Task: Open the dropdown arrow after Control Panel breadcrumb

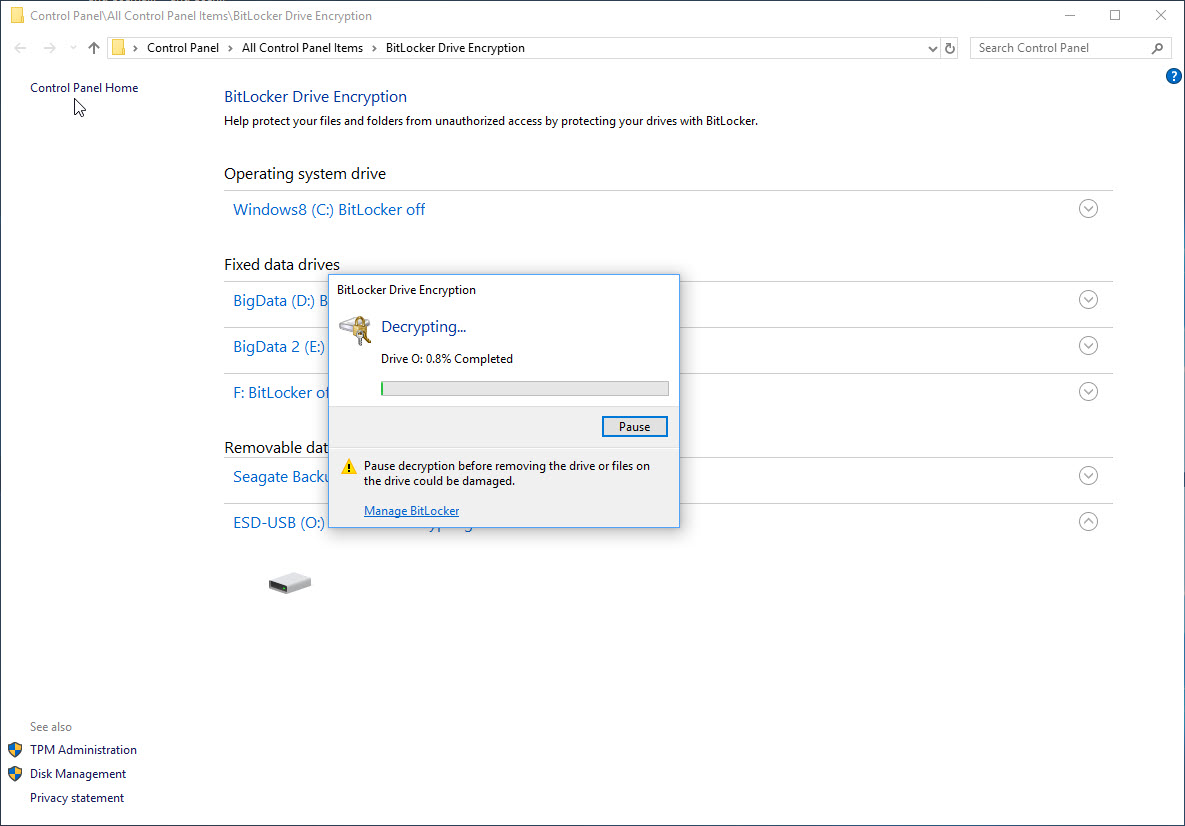Action: [x=231, y=48]
